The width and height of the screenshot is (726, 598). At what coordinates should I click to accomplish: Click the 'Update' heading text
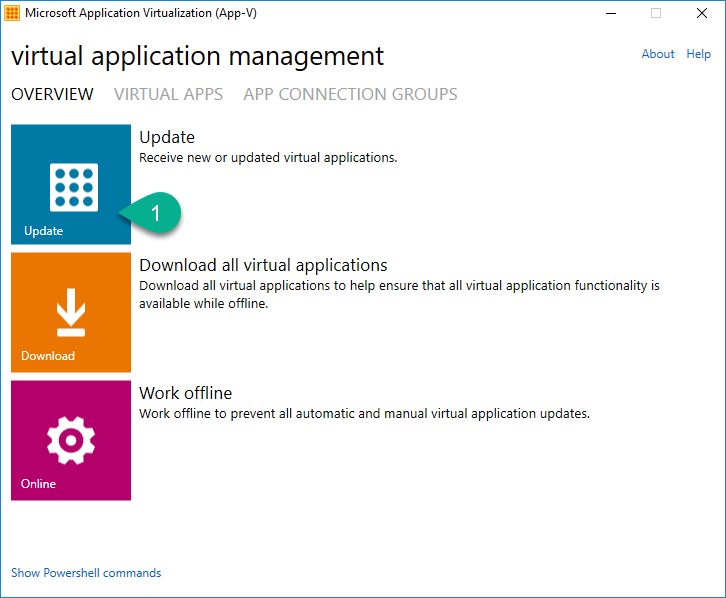point(167,137)
